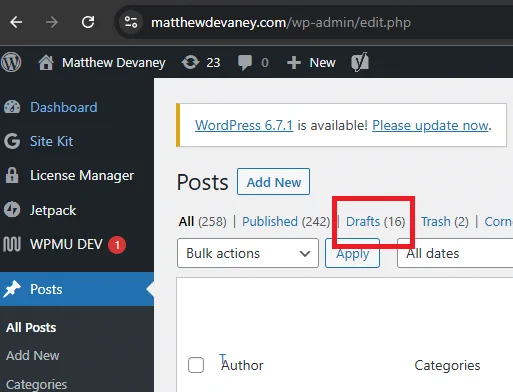Click the Categories column header
Screen dimensions: 513x392
pos(447,365)
